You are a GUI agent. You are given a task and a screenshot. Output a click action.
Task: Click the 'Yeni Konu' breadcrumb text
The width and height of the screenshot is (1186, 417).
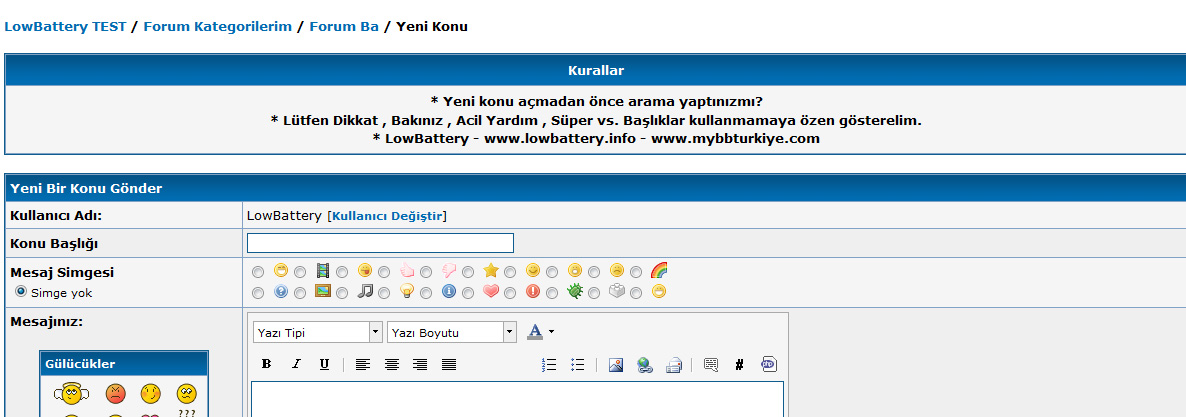pos(432,26)
